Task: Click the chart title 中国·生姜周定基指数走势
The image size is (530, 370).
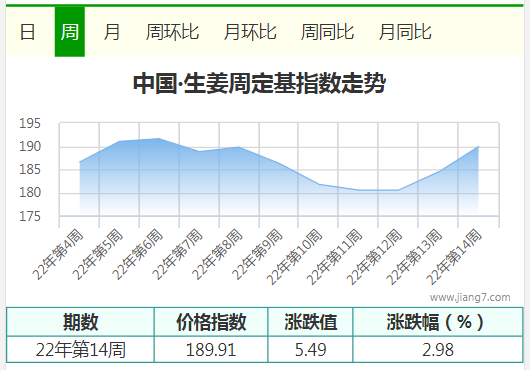Action: 260,83
